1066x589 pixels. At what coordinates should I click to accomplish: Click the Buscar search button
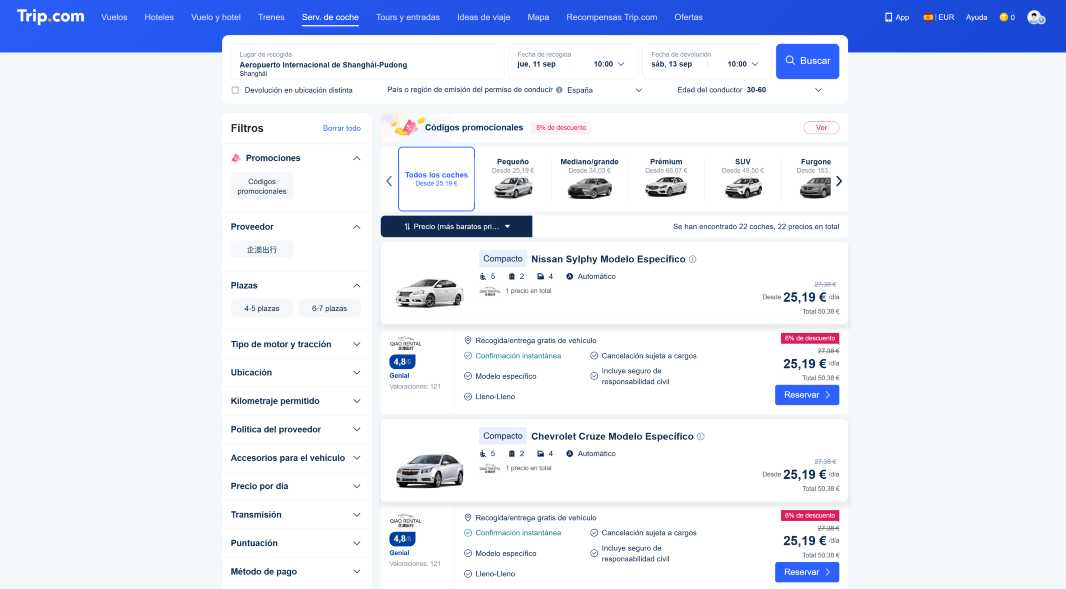point(808,61)
